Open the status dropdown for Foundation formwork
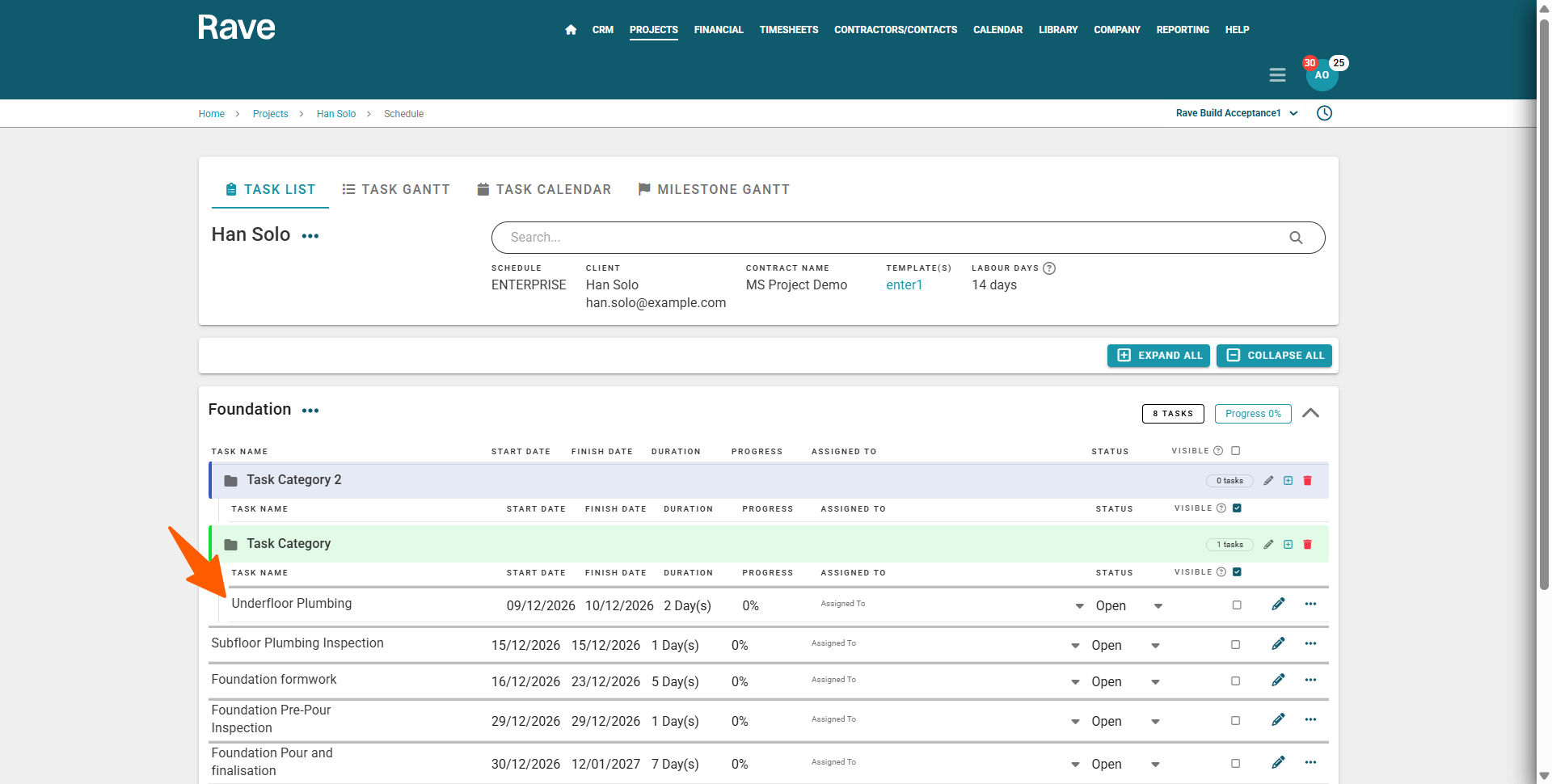This screenshot has width=1552, height=784. 1155,682
